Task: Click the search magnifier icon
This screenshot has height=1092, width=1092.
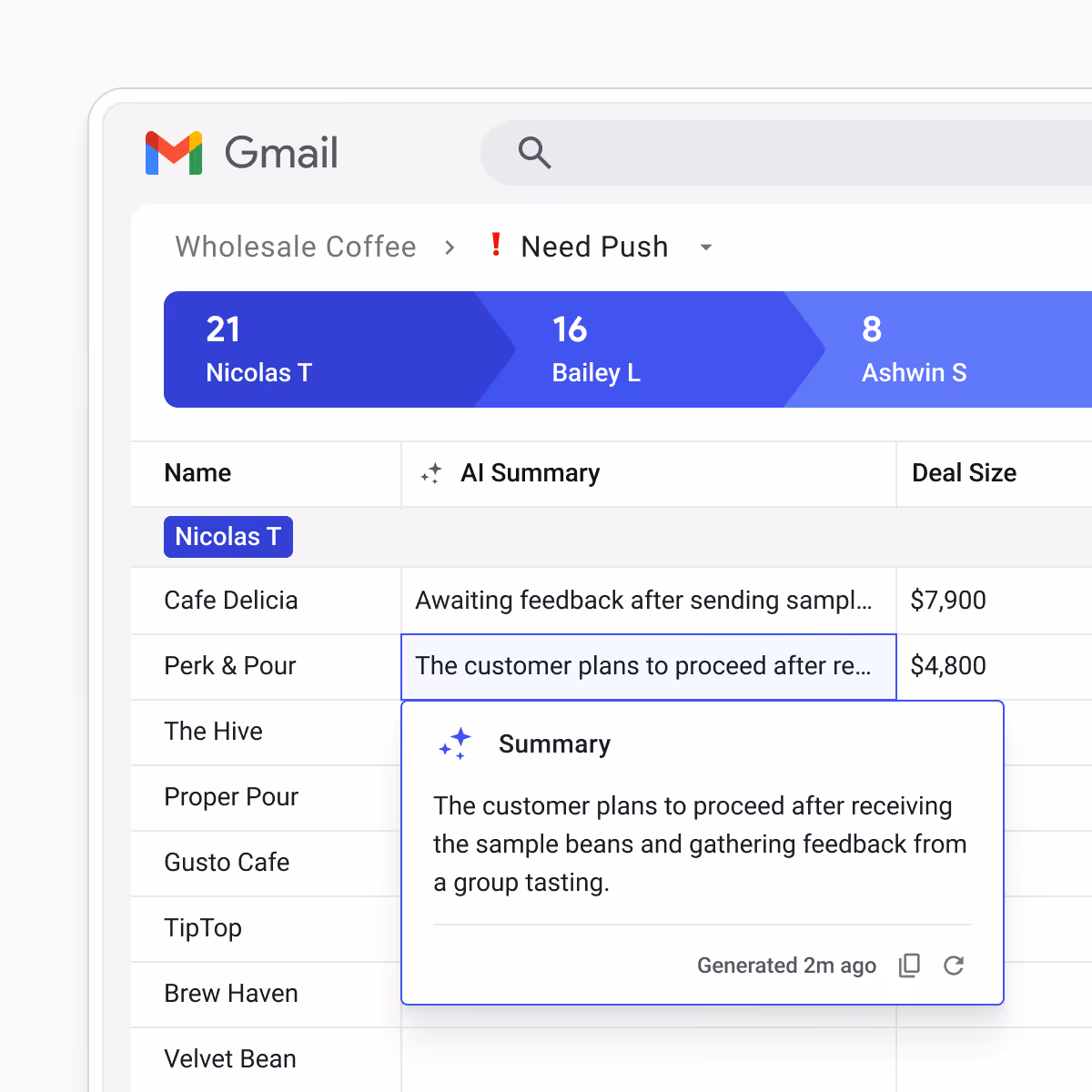Action: (x=535, y=153)
